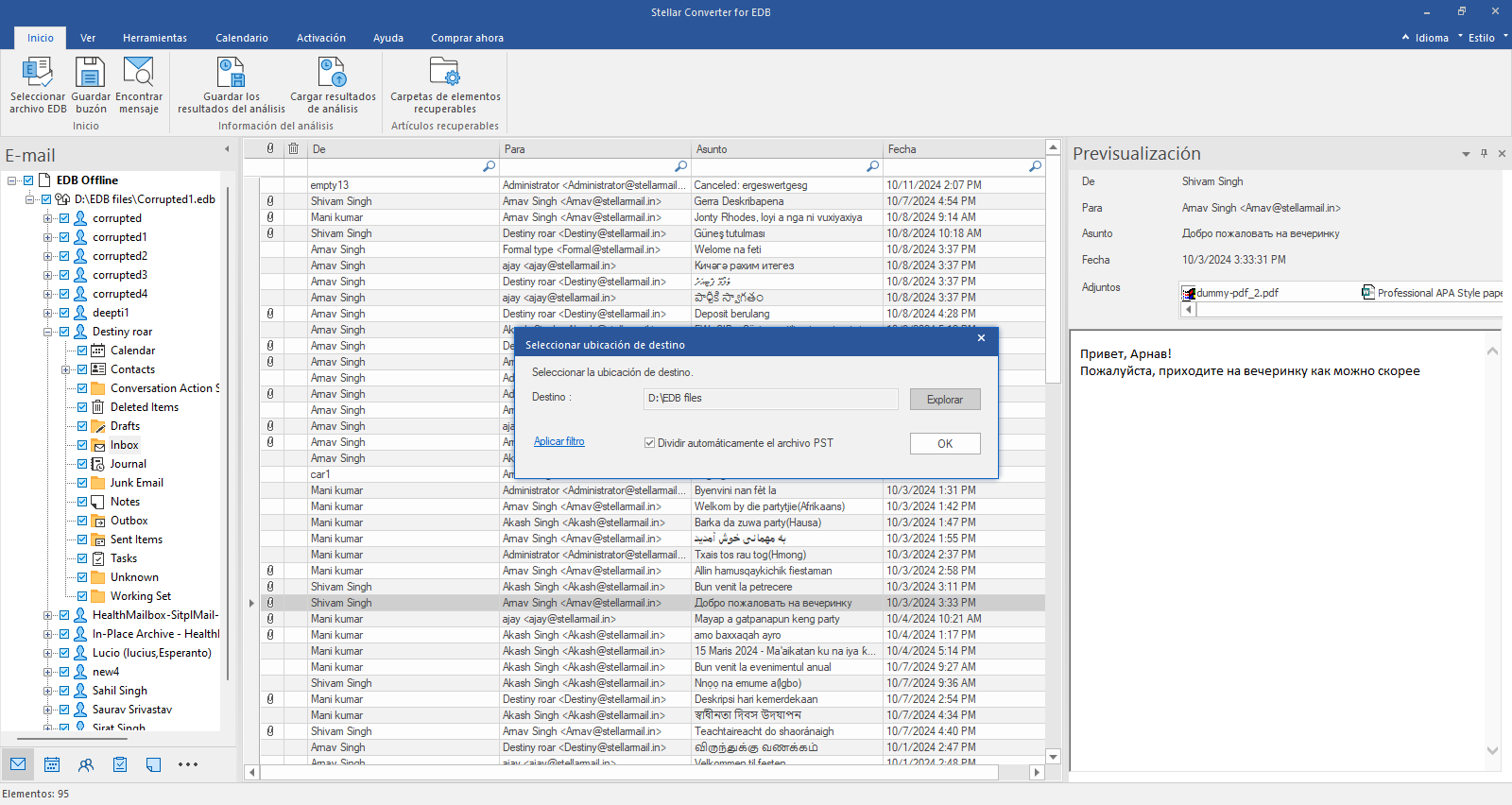Open Professional APA Style paper attachment
Viewport: 1512px width, 805px height.
point(1432,293)
